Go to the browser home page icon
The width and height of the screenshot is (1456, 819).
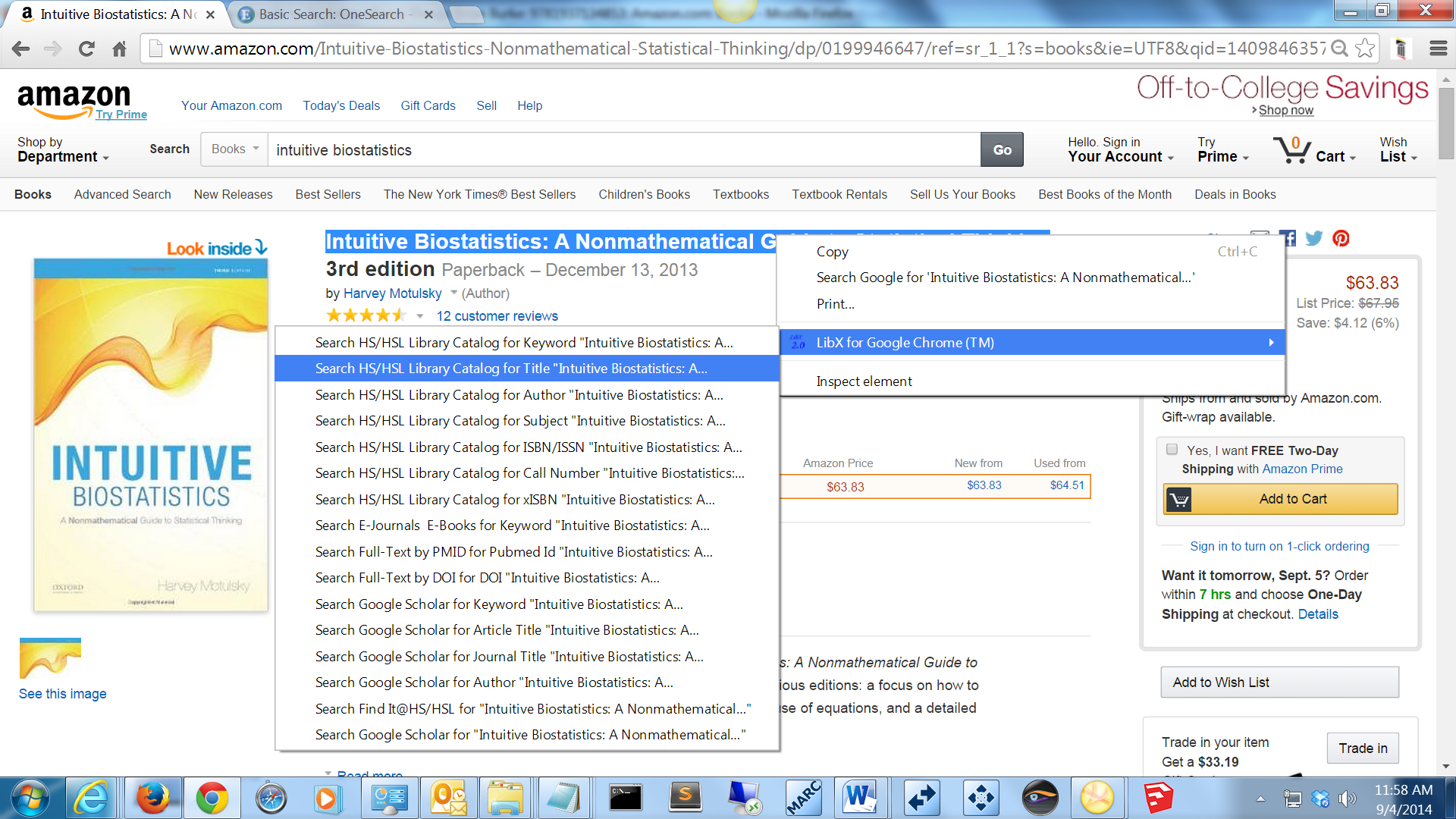coord(119,49)
